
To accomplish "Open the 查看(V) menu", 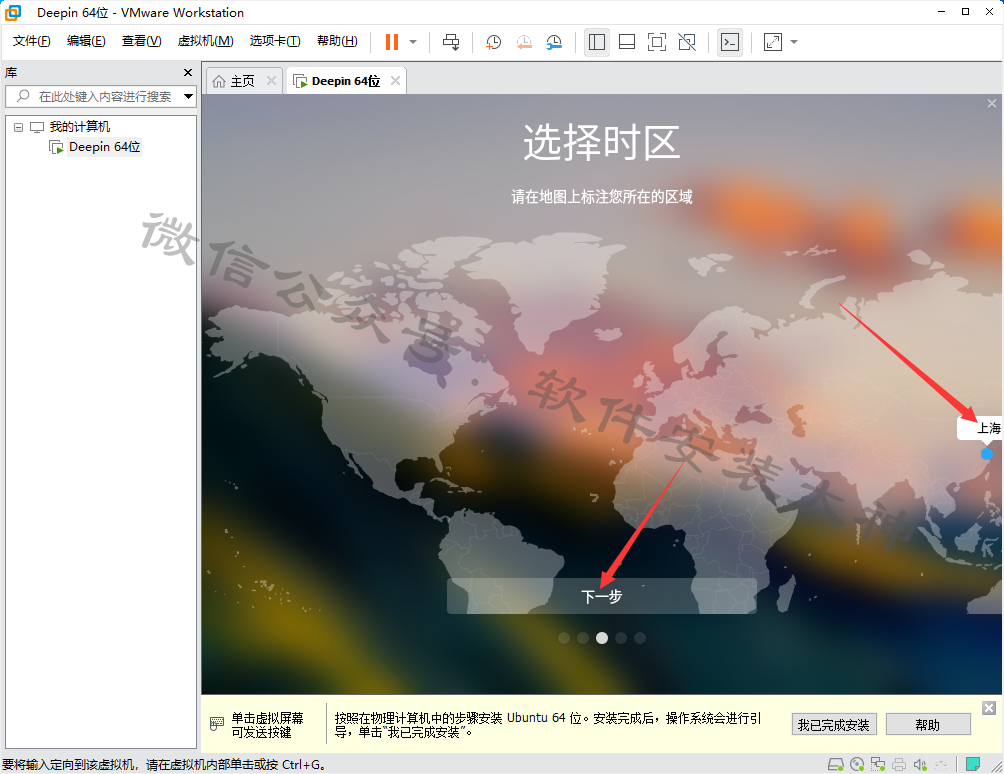I will [x=142, y=41].
